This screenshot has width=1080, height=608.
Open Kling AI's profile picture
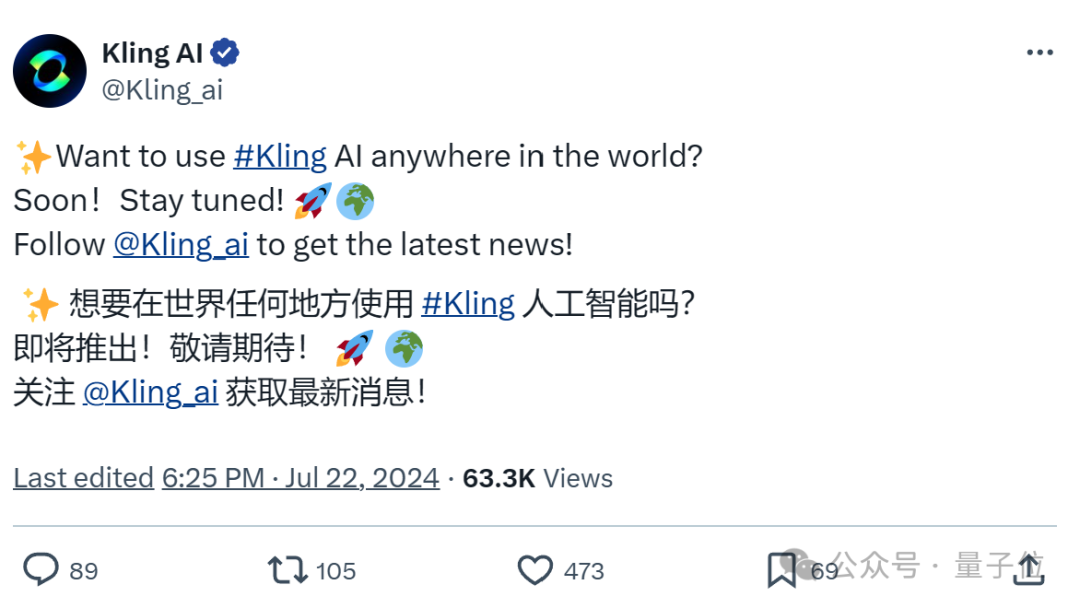(50, 70)
